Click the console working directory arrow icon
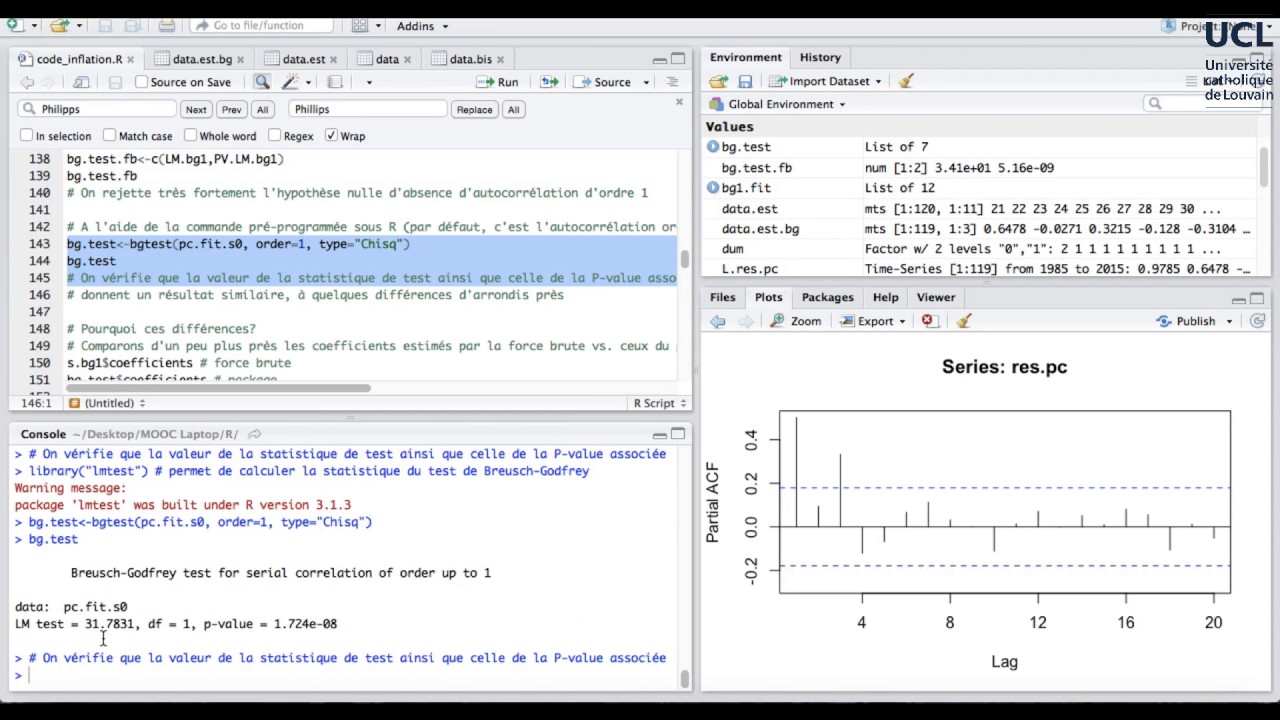 pyautogui.click(x=255, y=434)
